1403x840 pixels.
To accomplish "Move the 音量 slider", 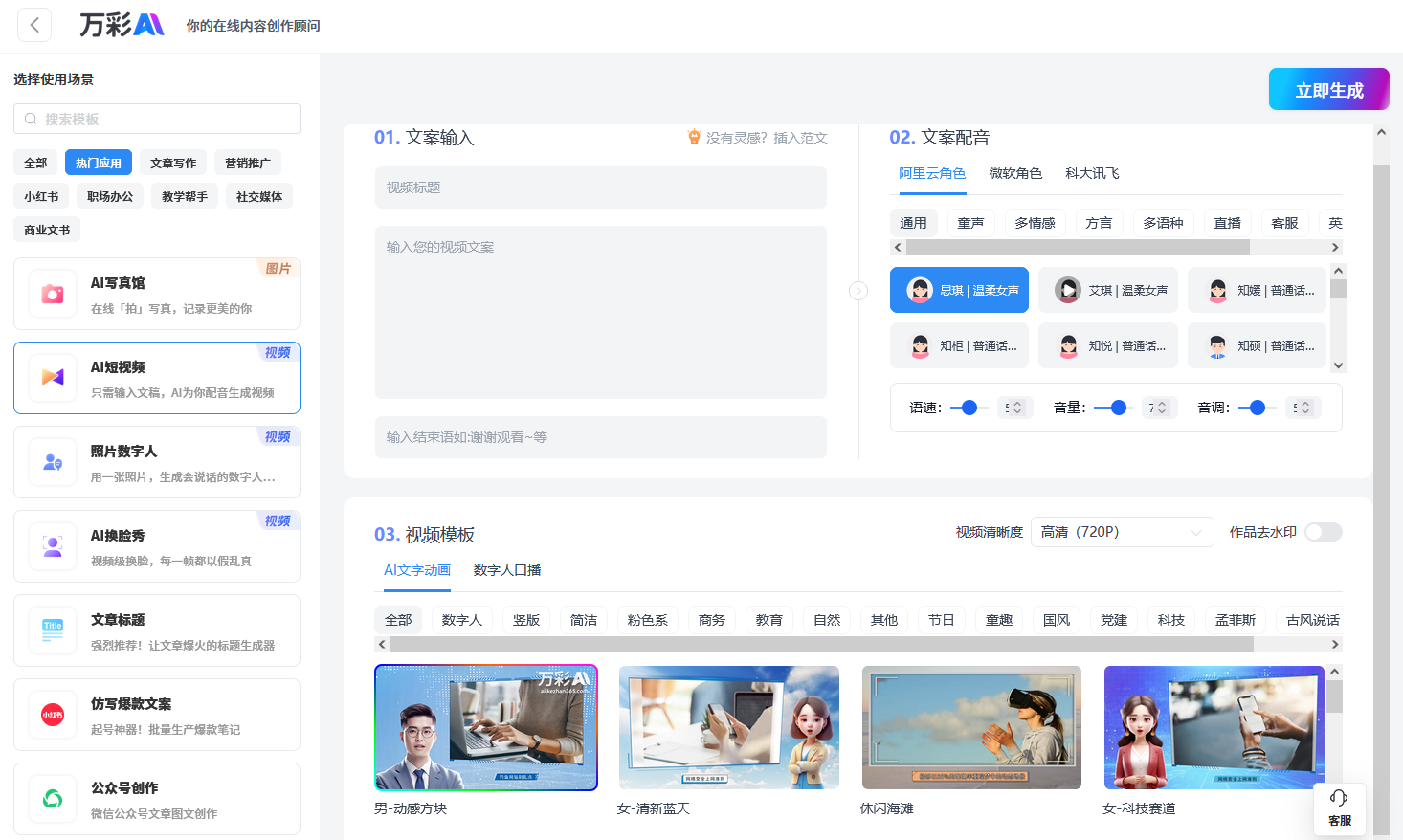I will [1118, 408].
